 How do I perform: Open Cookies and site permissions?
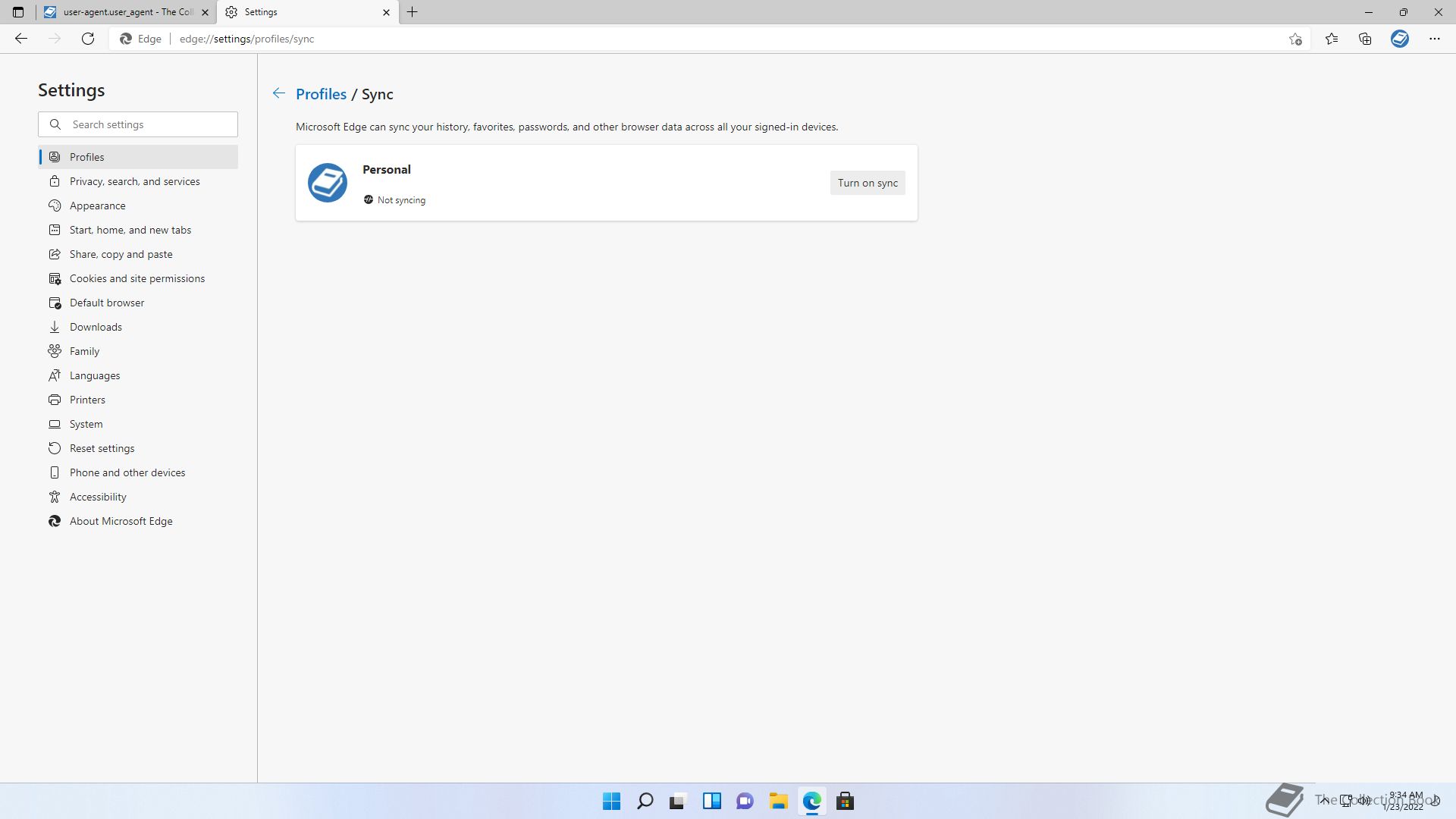tap(138, 278)
